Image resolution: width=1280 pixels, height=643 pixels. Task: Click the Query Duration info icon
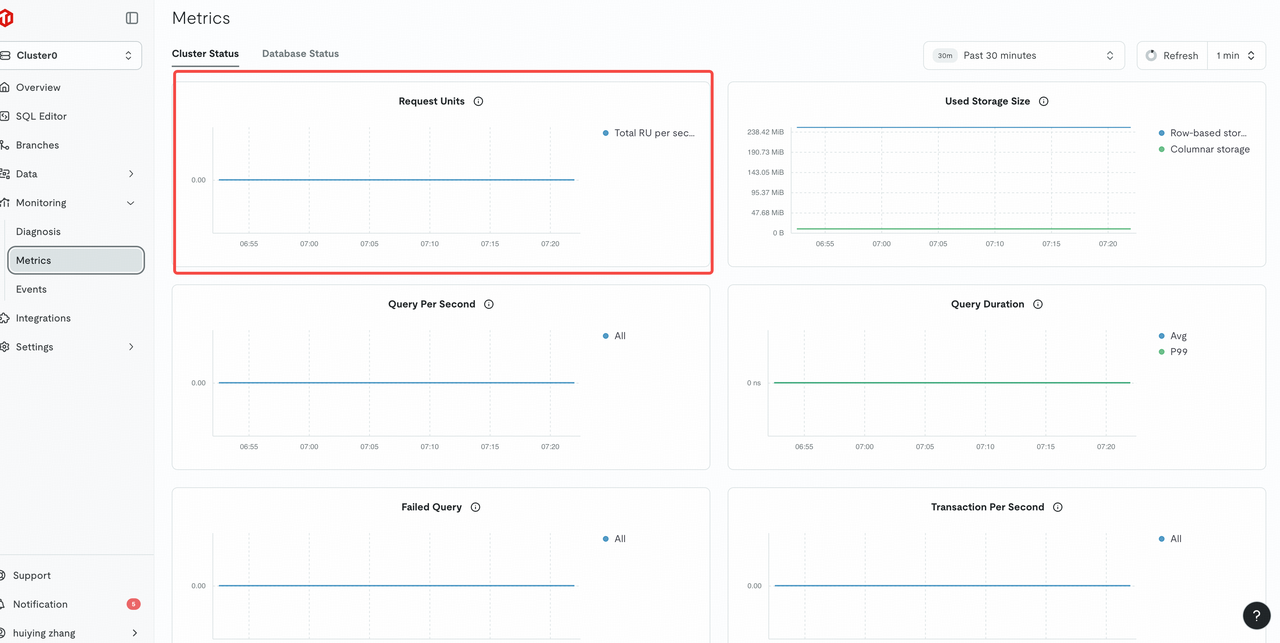[1037, 304]
